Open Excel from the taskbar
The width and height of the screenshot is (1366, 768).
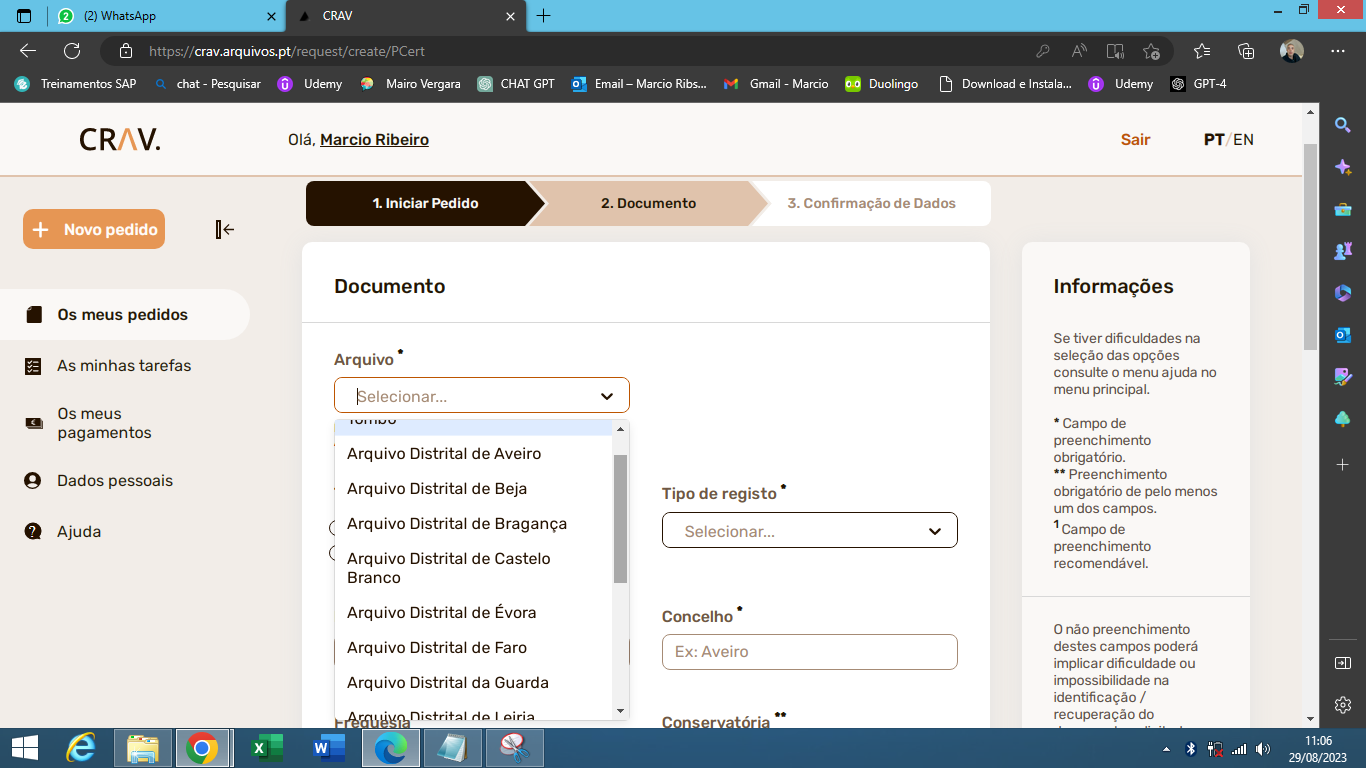(x=266, y=748)
